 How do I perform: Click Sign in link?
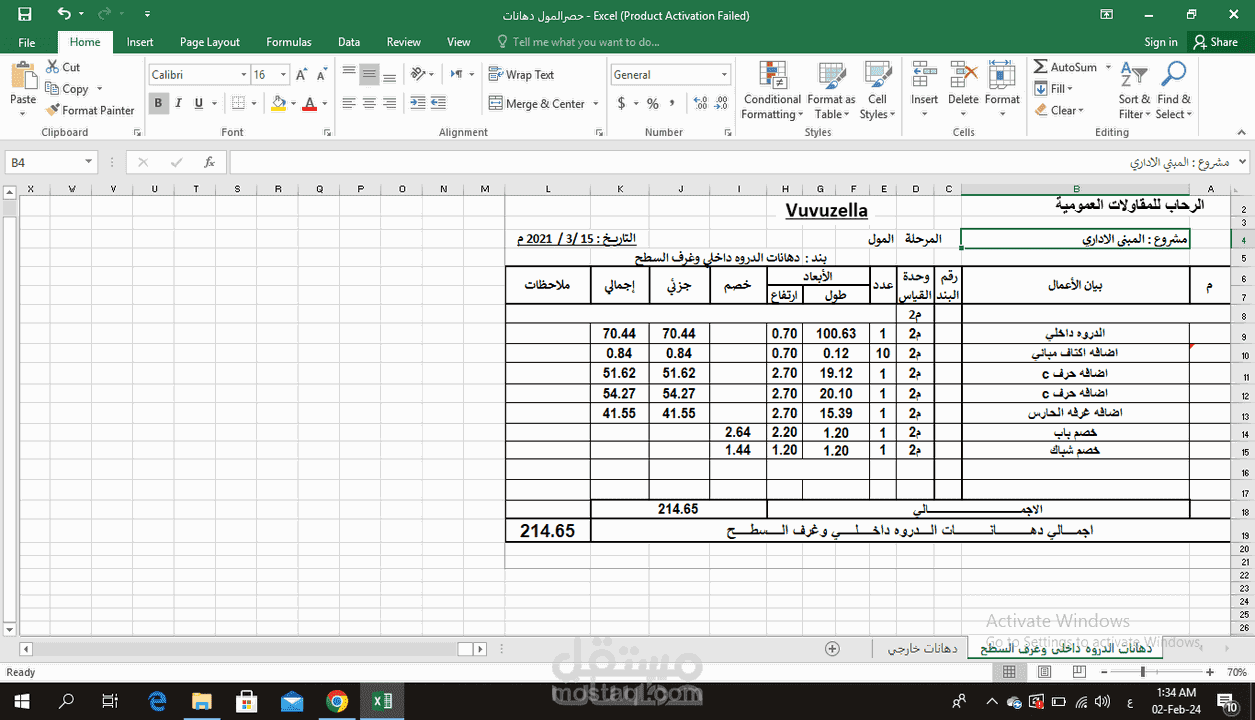pos(1161,42)
